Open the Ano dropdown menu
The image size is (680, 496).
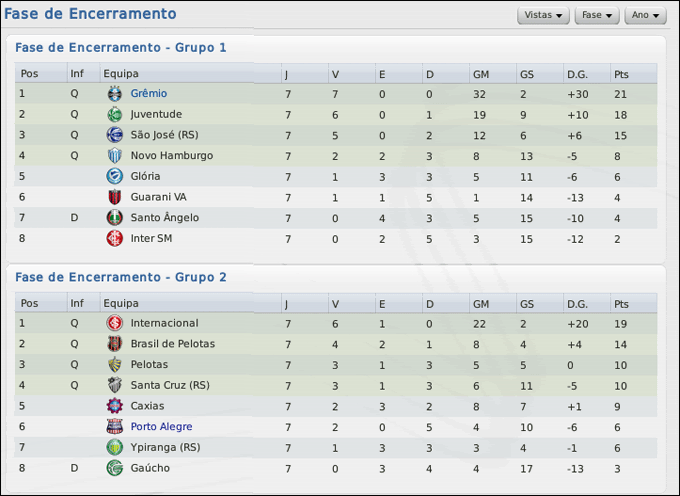point(645,16)
